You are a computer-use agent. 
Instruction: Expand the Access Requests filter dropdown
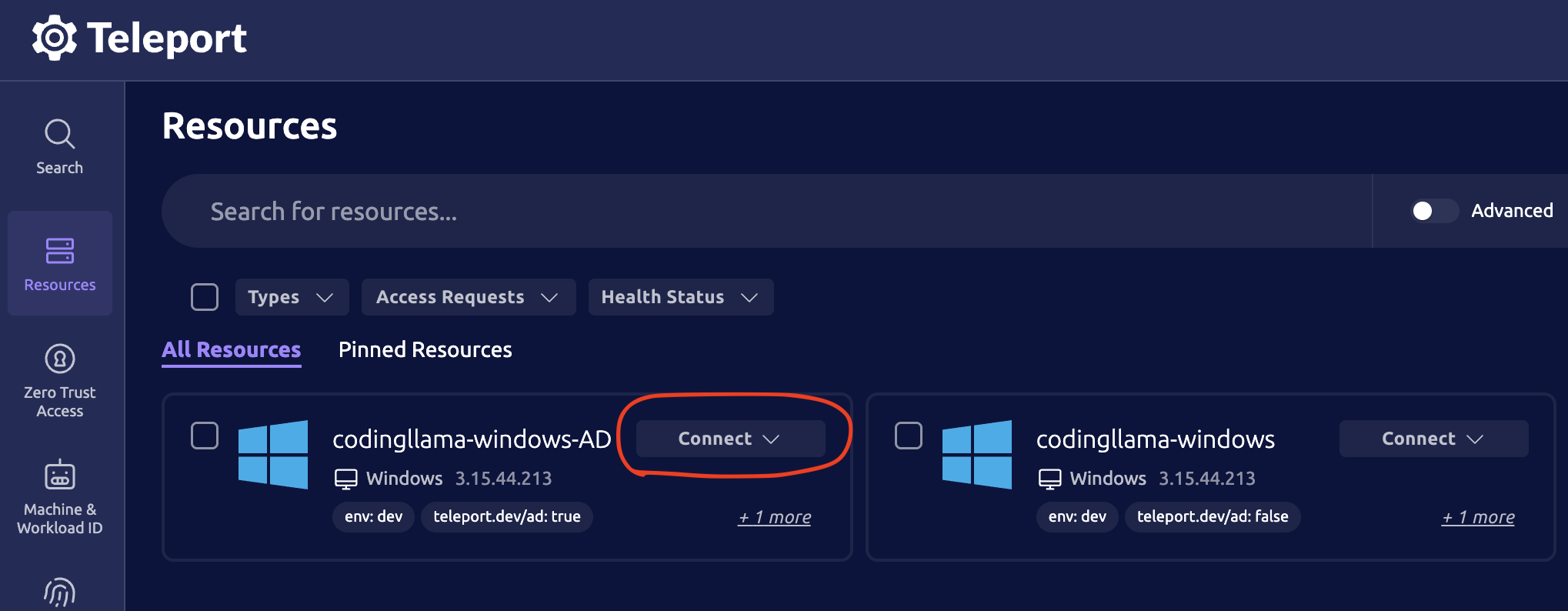[x=468, y=297]
